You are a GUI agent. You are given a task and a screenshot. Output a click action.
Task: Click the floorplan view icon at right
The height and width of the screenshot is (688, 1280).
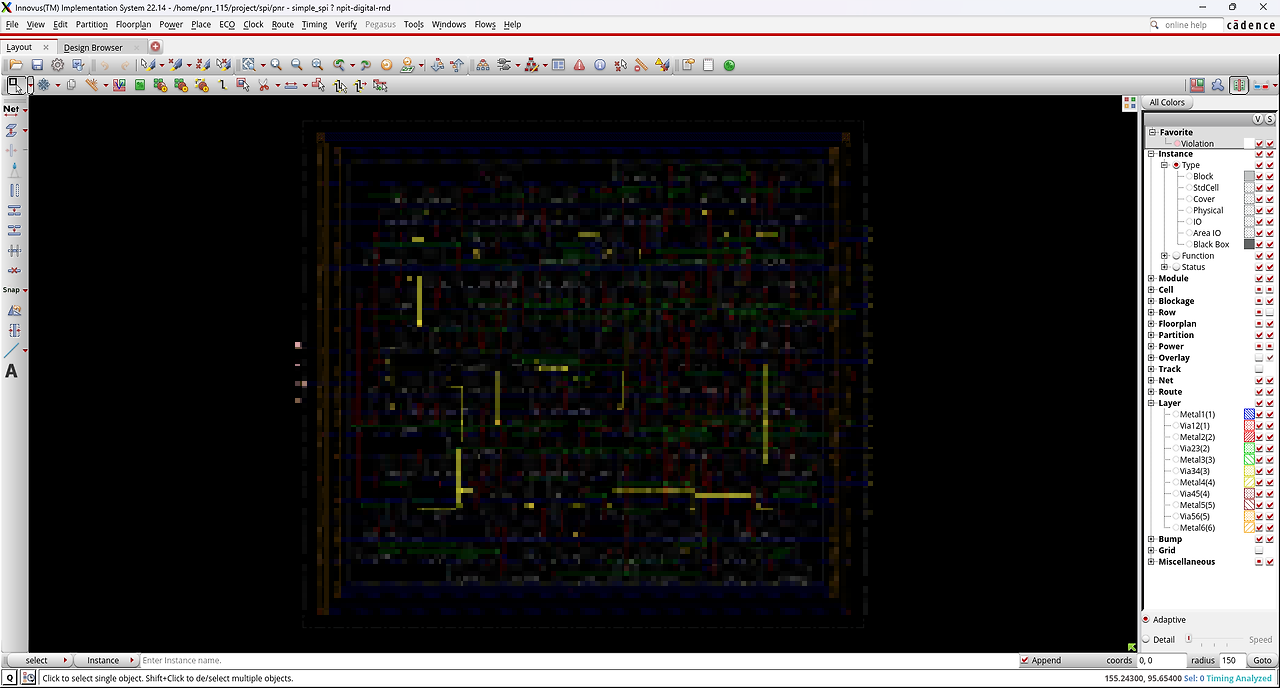tap(1196, 85)
